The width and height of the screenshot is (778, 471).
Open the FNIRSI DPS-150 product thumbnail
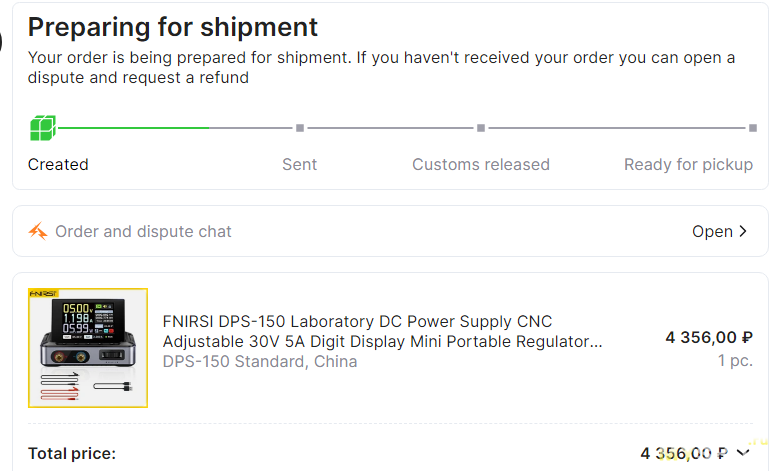click(x=88, y=348)
